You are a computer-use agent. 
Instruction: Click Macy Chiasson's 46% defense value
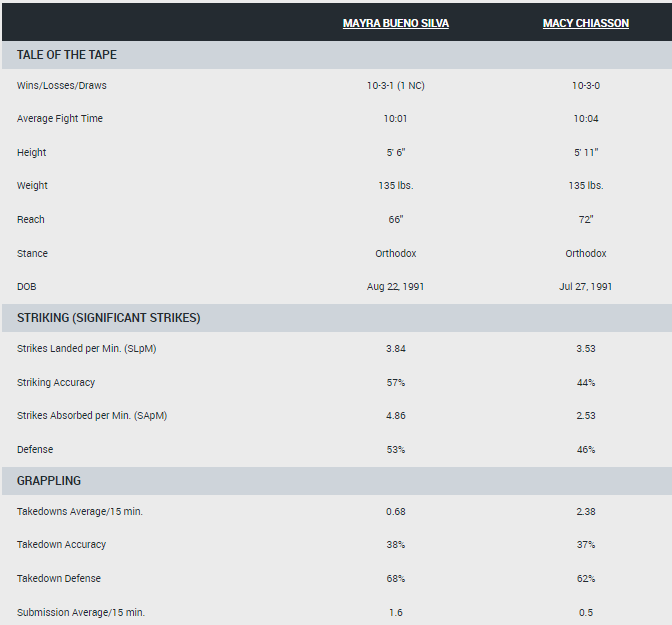pyautogui.click(x=585, y=450)
